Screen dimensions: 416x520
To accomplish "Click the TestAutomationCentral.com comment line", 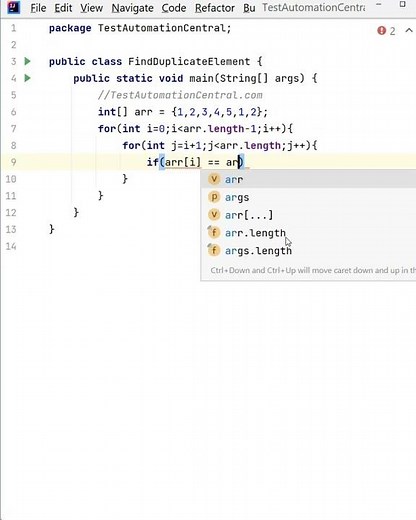I will (180, 95).
